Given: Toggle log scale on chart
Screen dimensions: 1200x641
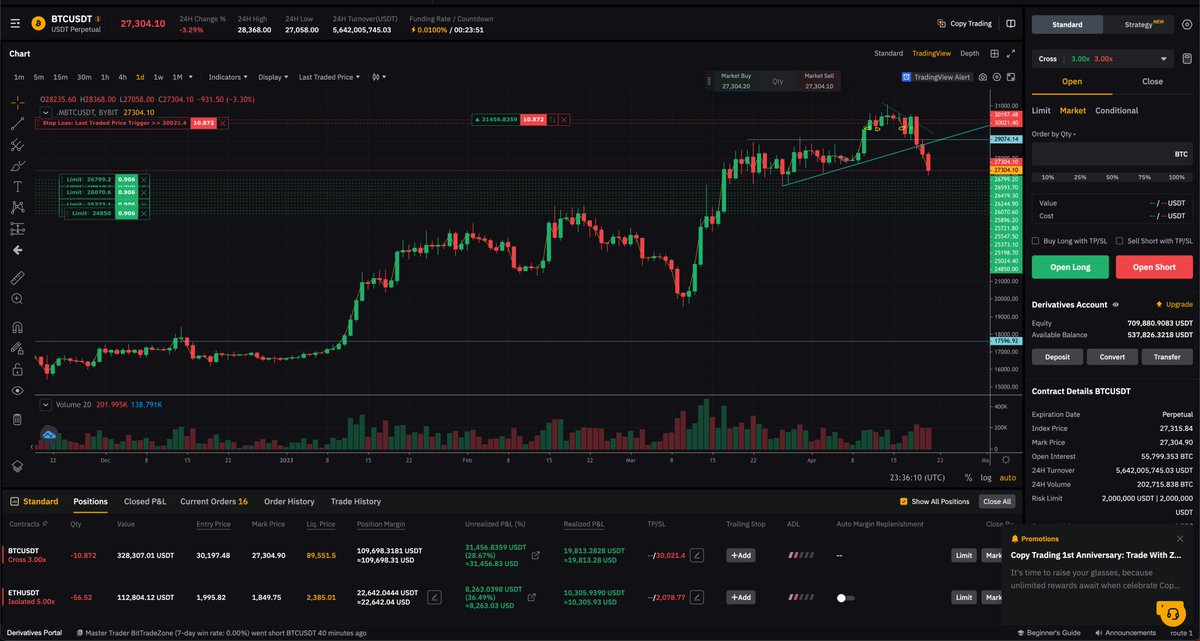Looking at the screenshot, I should 985,478.
